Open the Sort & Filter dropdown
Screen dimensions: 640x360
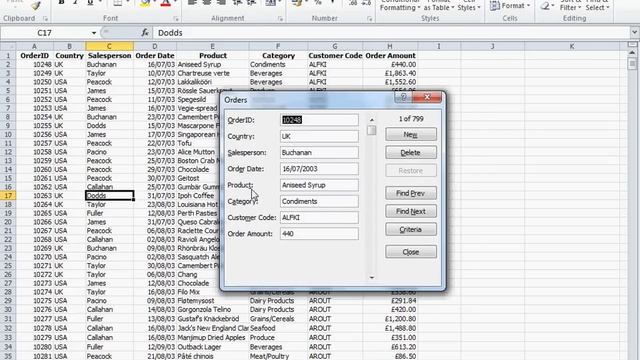point(571,6)
